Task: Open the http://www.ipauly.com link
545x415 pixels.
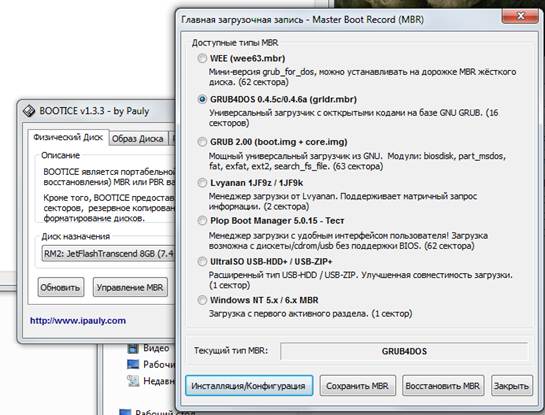Action: pyautogui.click(x=78, y=321)
